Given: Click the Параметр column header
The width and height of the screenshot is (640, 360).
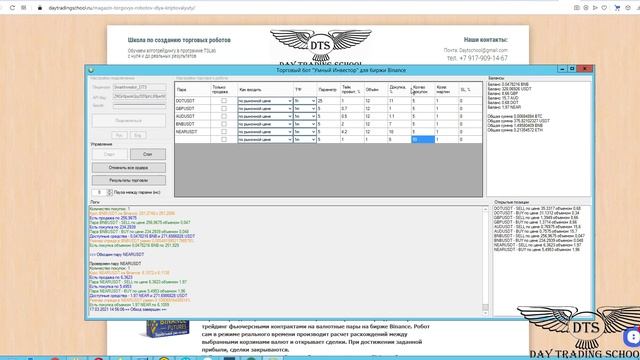Looking at the screenshot, I should [x=328, y=90].
